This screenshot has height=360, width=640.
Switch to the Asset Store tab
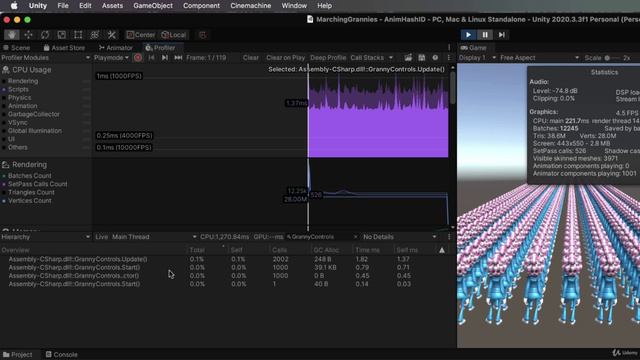pos(64,48)
